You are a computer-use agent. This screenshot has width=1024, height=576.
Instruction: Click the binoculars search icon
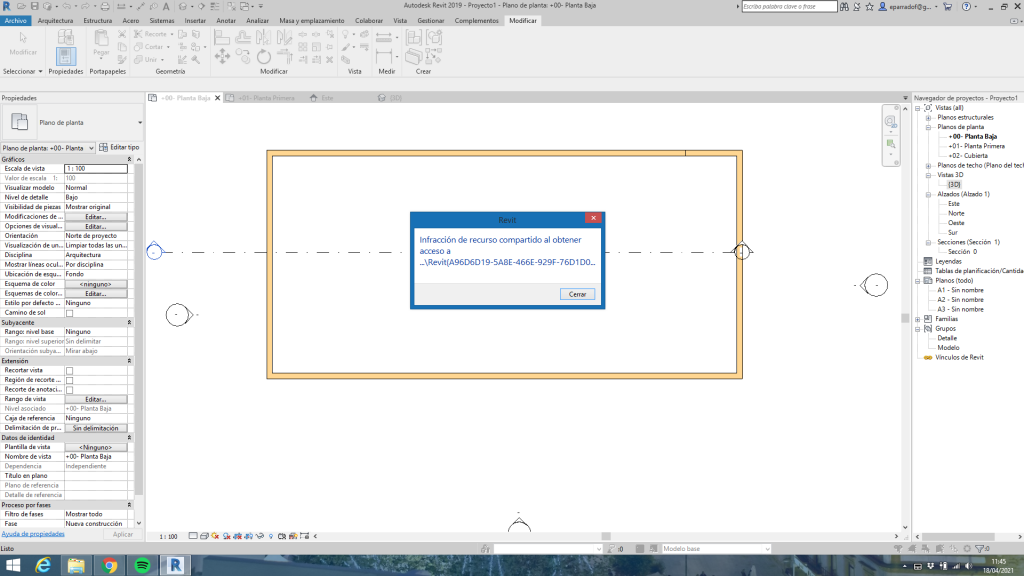844,7
